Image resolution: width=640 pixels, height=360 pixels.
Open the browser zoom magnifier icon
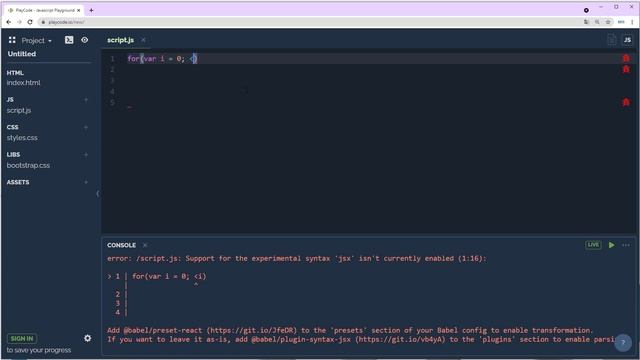coord(597,22)
